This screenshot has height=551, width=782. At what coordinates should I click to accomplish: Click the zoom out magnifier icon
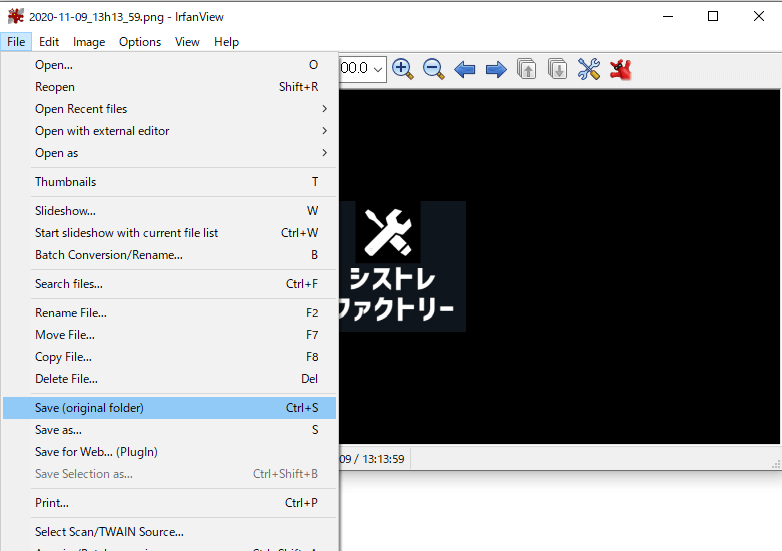[x=433, y=69]
